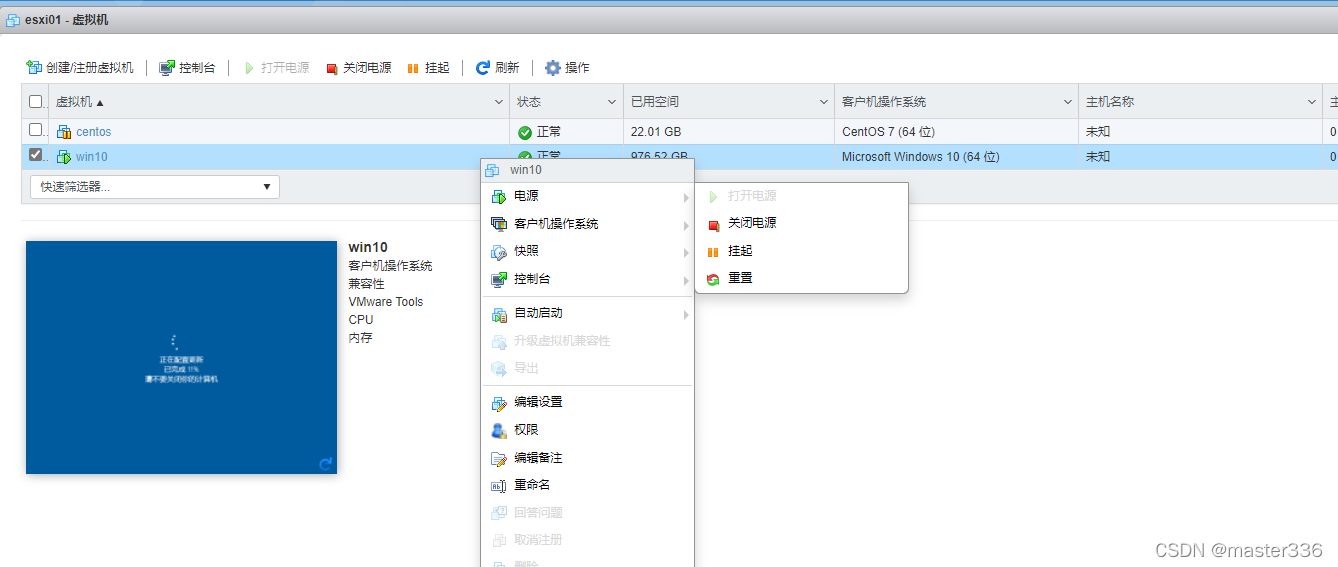Viewport: 1338px width, 567px height.
Task: Open the 控制台 toolbar icon
Action: coord(167,68)
